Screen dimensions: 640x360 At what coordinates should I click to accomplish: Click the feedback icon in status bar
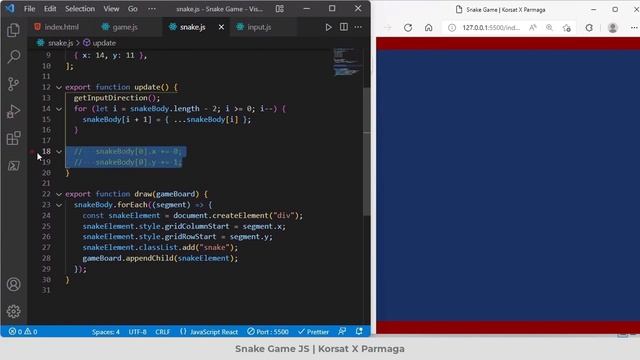(x=342, y=331)
